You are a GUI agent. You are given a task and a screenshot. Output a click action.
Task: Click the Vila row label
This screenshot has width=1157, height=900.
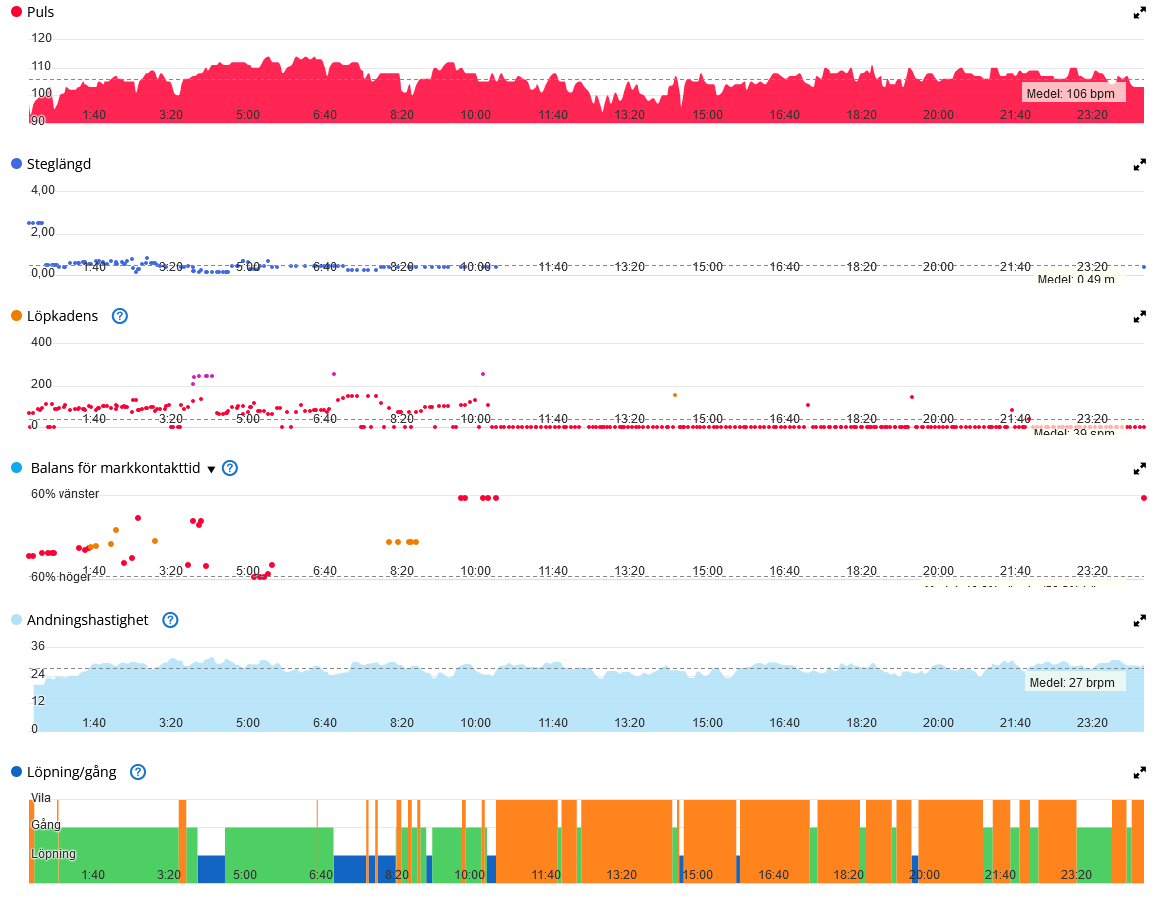41,798
